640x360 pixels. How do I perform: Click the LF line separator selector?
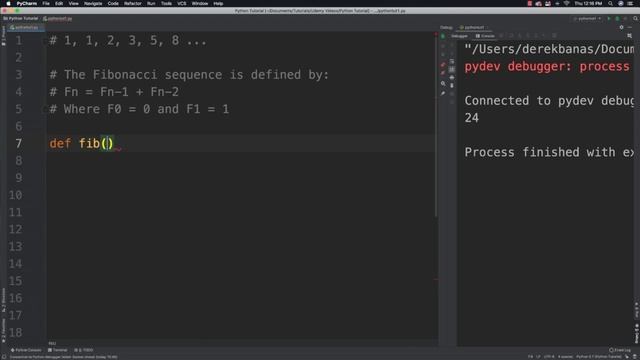tap(538, 357)
